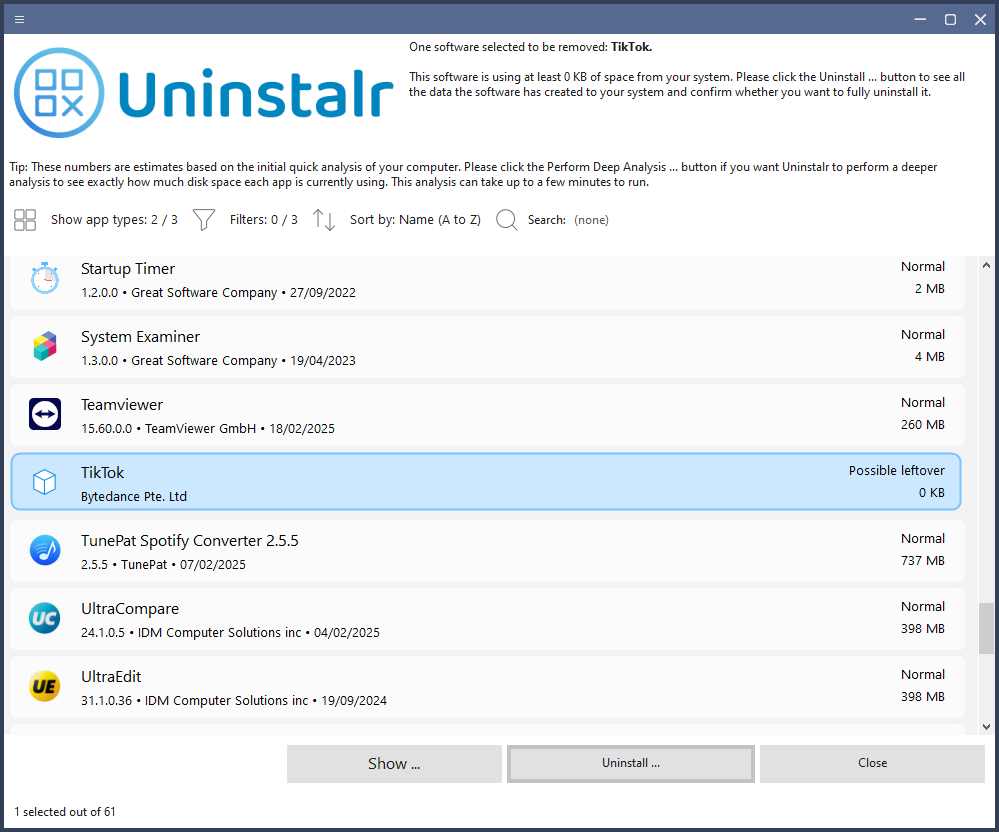Open Filters: 0 / 3 options
This screenshot has width=999, height=832.
263,220
